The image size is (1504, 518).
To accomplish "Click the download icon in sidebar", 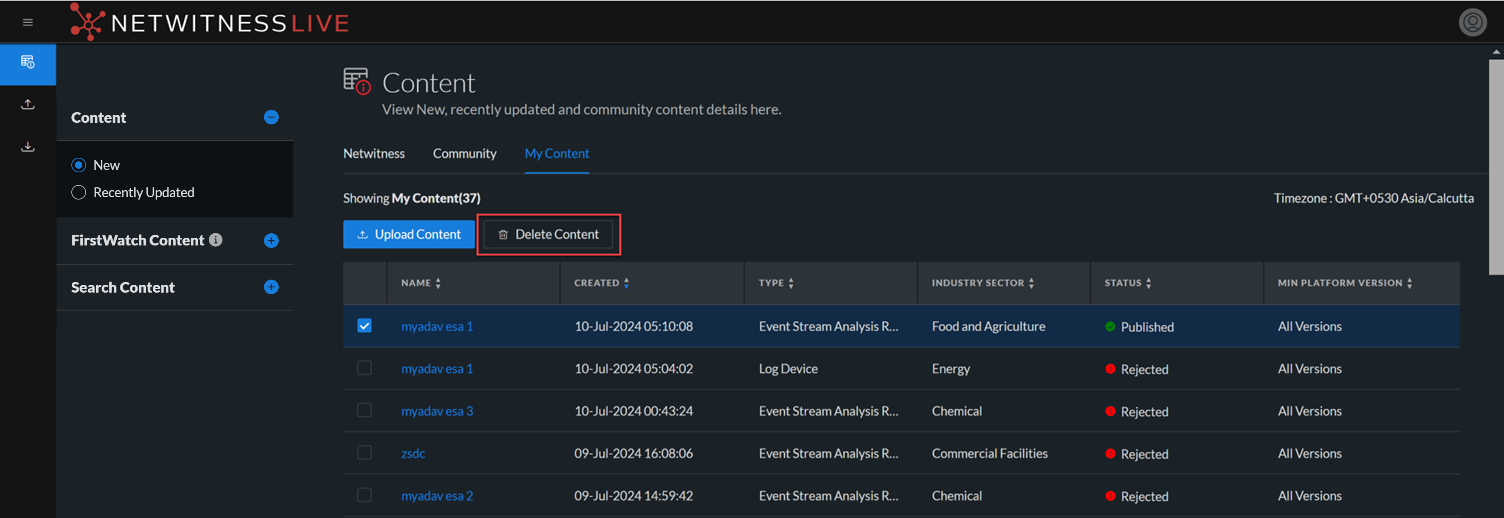I will coord(28,147).
